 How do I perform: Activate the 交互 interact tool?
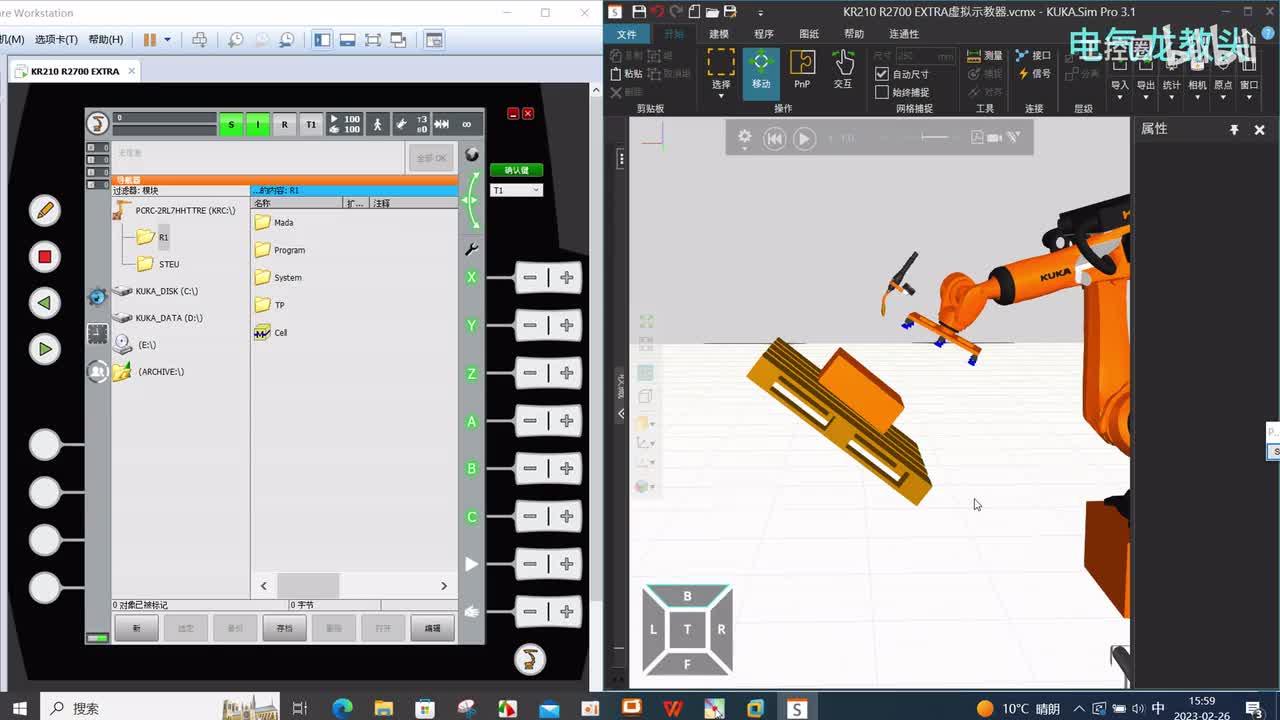coord(843,70)
